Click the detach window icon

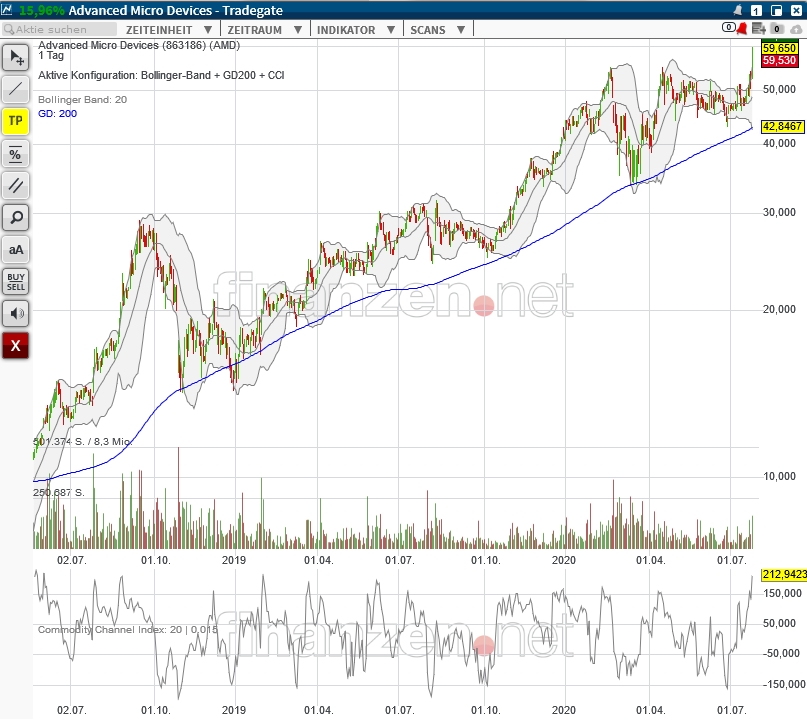coord(776,10)
